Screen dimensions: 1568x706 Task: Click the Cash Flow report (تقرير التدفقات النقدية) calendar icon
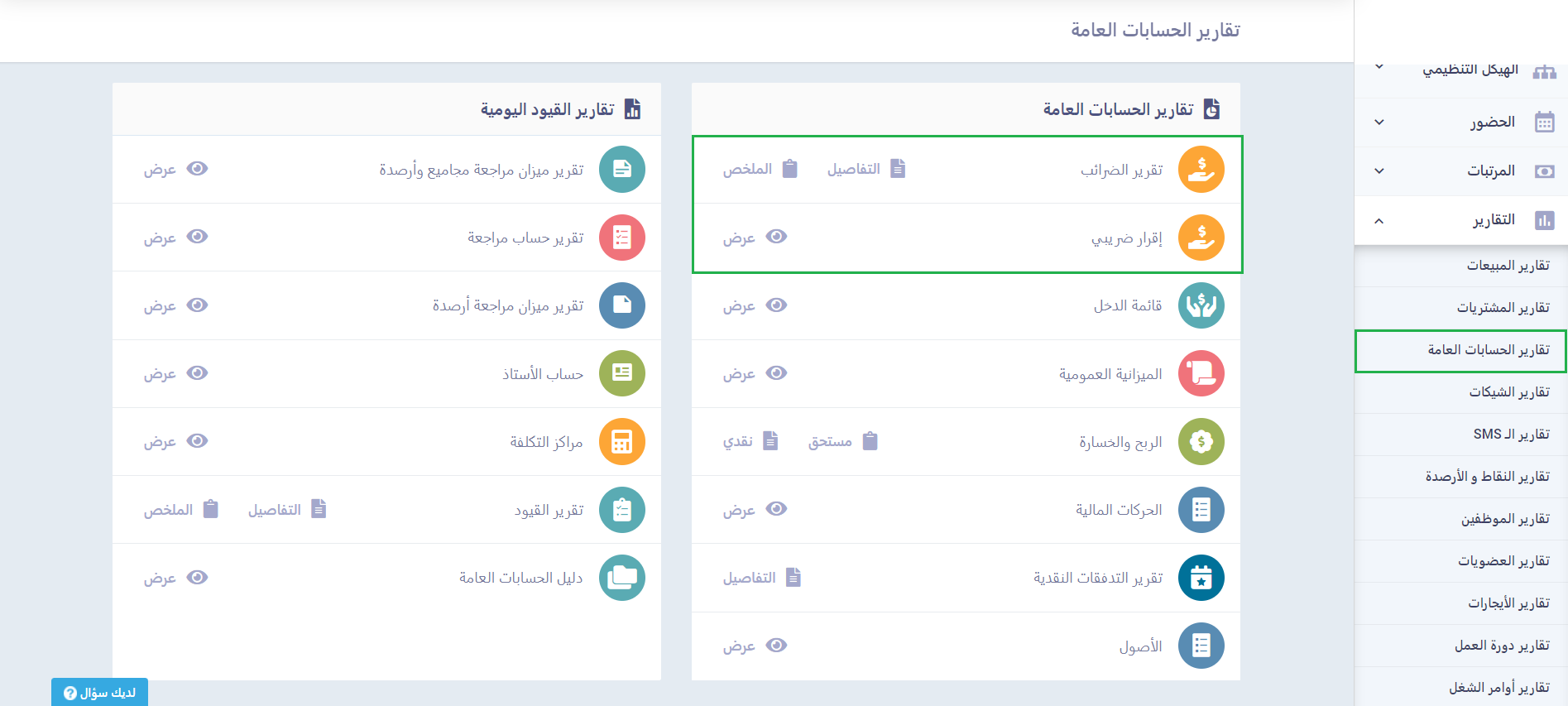click(1201, 578)
